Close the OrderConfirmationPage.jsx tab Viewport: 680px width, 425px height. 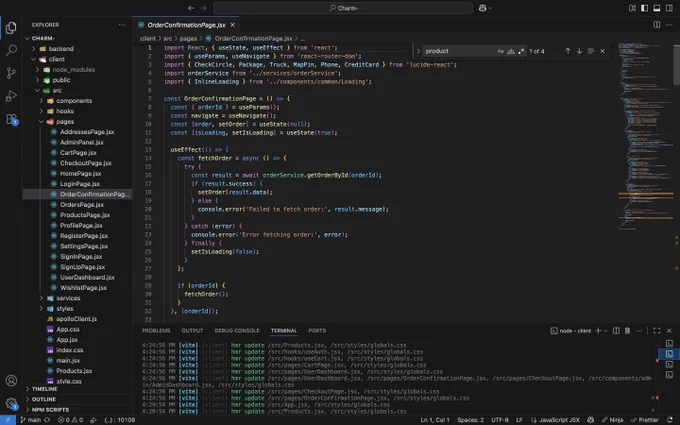pos(232,25)
